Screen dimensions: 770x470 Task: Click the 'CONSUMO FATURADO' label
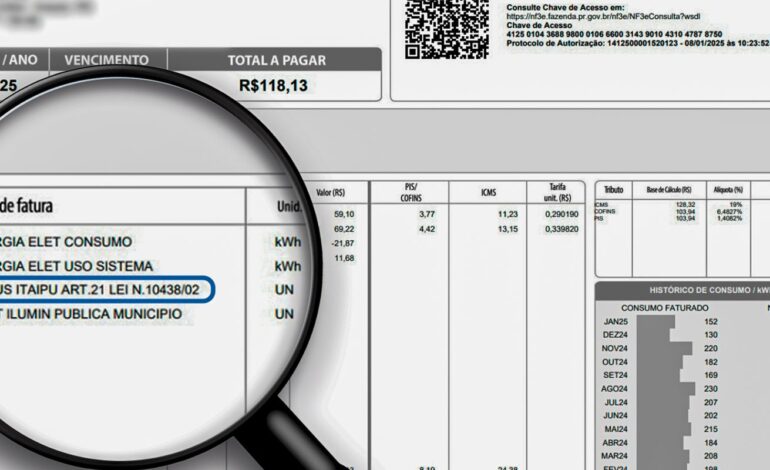664,308
